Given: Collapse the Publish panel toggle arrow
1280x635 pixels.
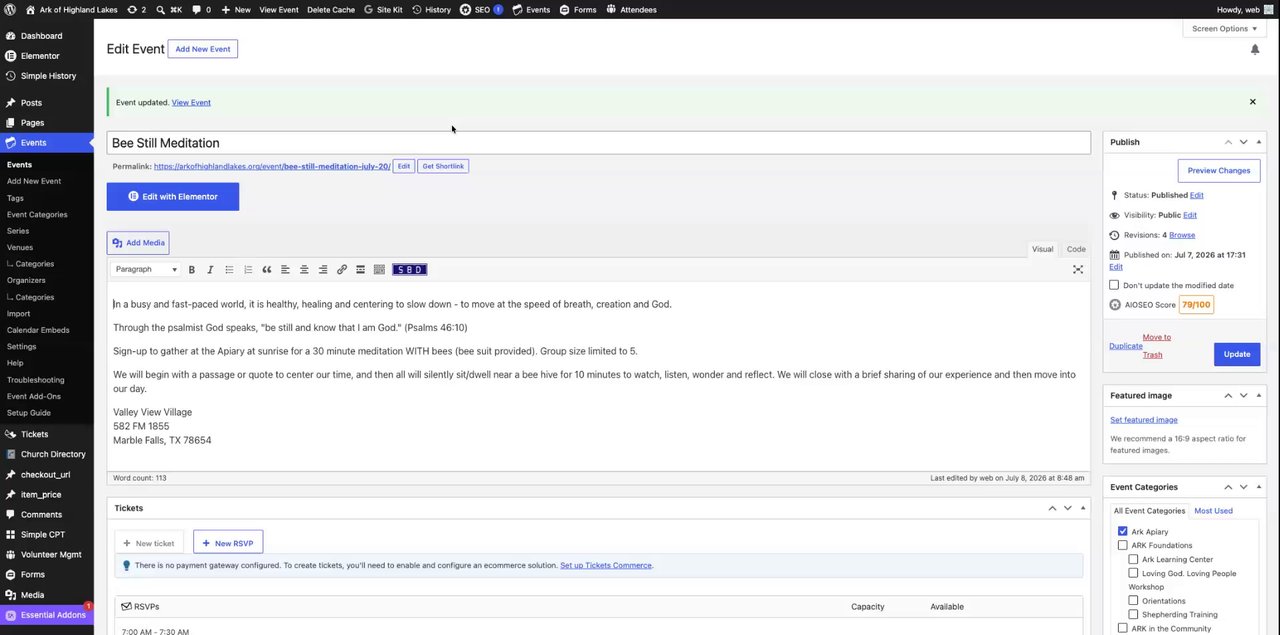Looking at the screenshot, I should [1259, 142].
